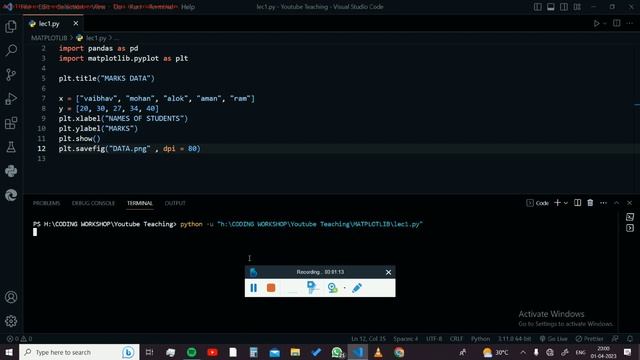Open the recorder pencil annotation tool
640x360 pixels.
point(357,288)
